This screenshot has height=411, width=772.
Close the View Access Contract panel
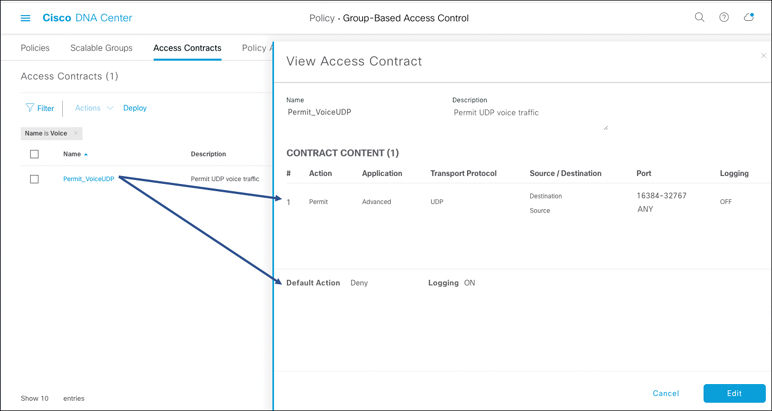click(x=764, y=56)
